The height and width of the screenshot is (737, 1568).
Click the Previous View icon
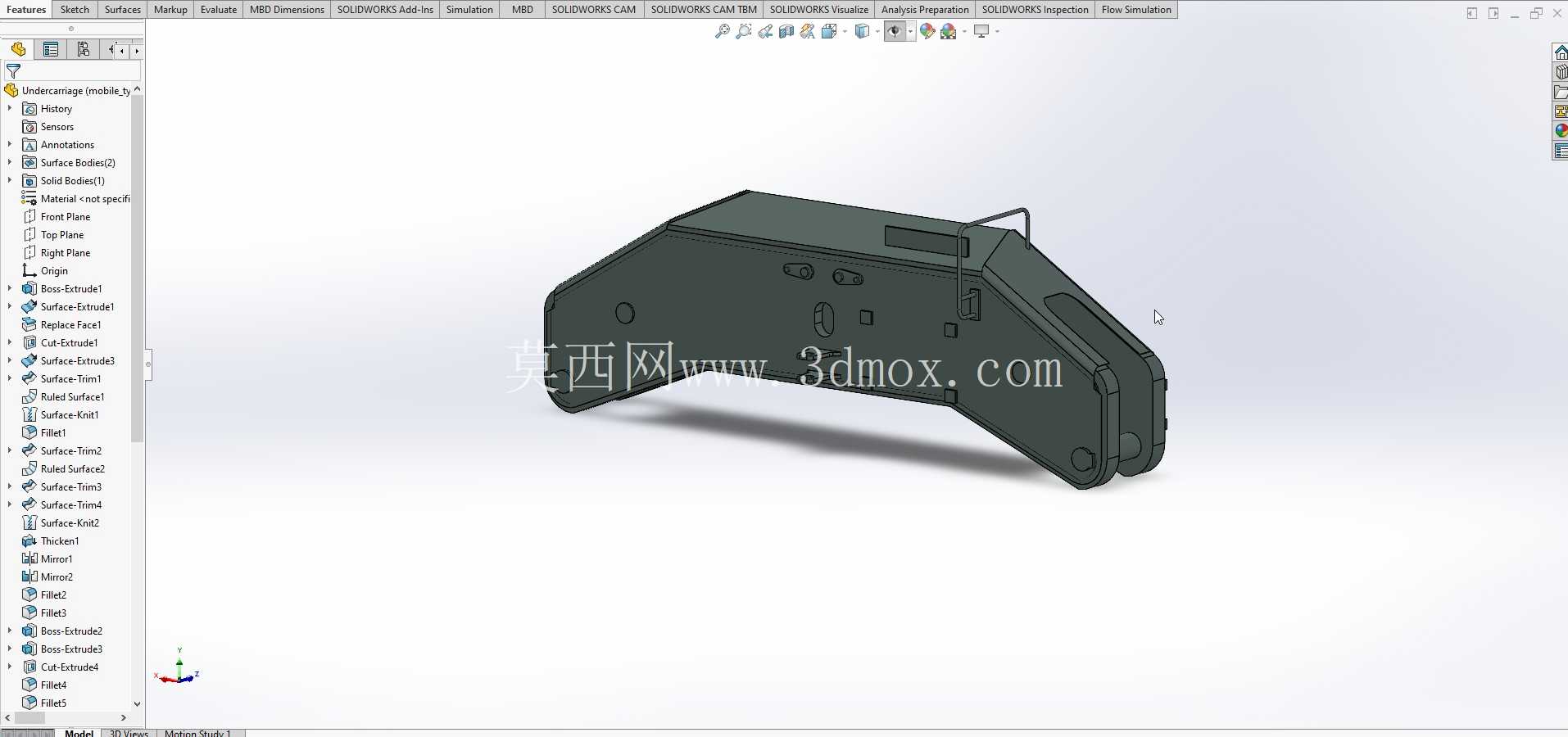(764, 31)
